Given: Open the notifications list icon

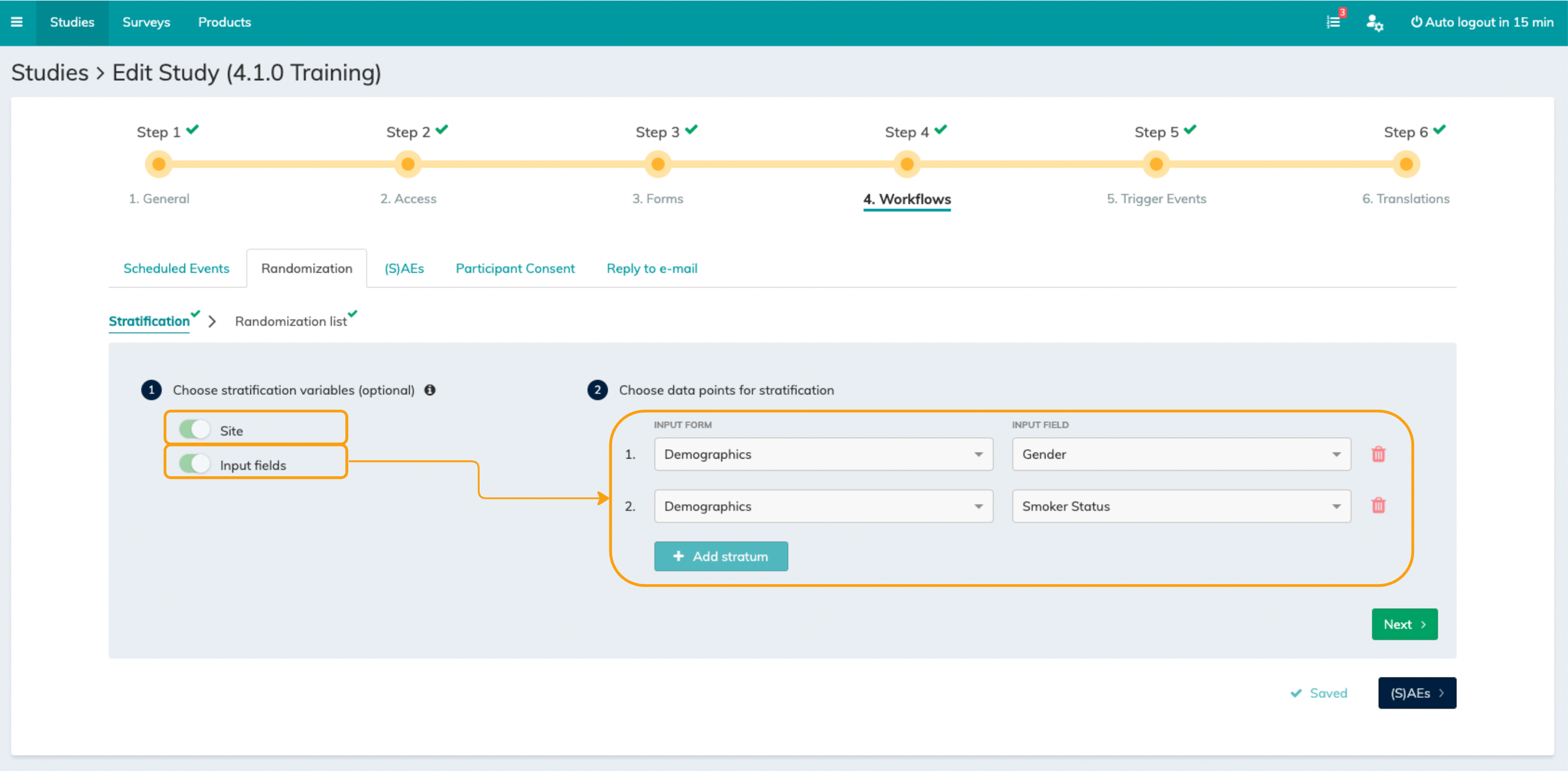Looking at the screenshot, I should [1333, 22].
